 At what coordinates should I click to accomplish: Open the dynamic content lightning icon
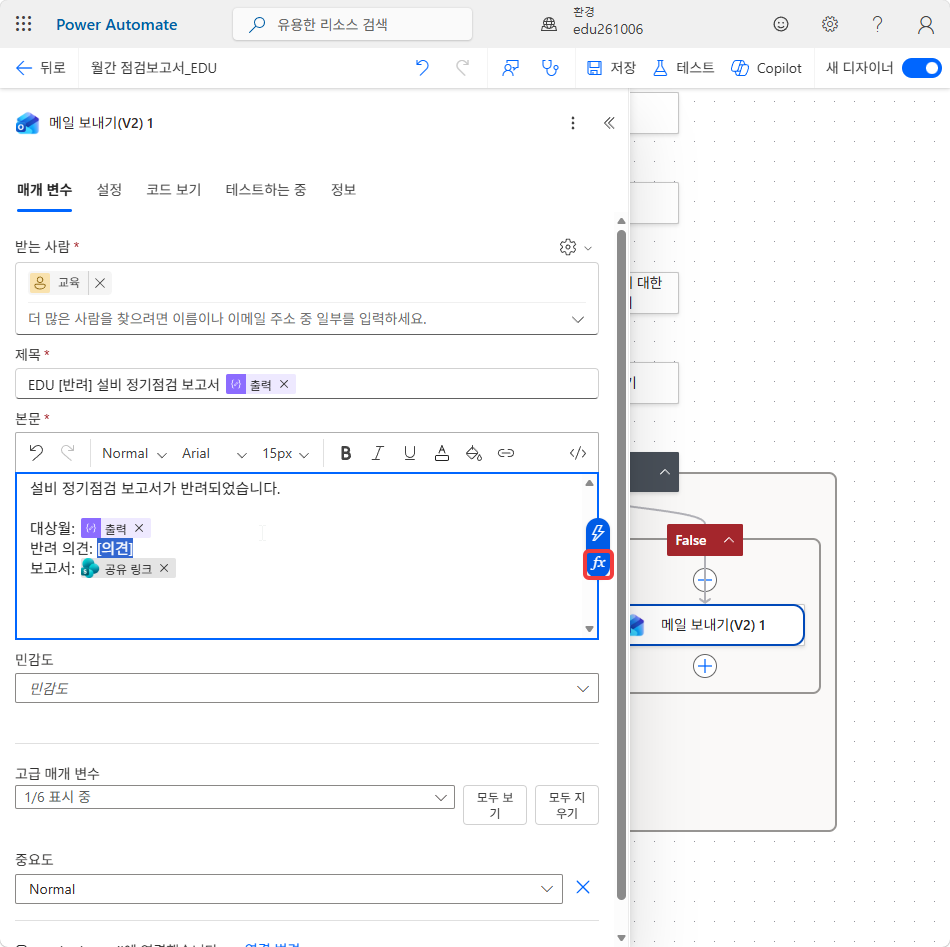tap(598, 533)
